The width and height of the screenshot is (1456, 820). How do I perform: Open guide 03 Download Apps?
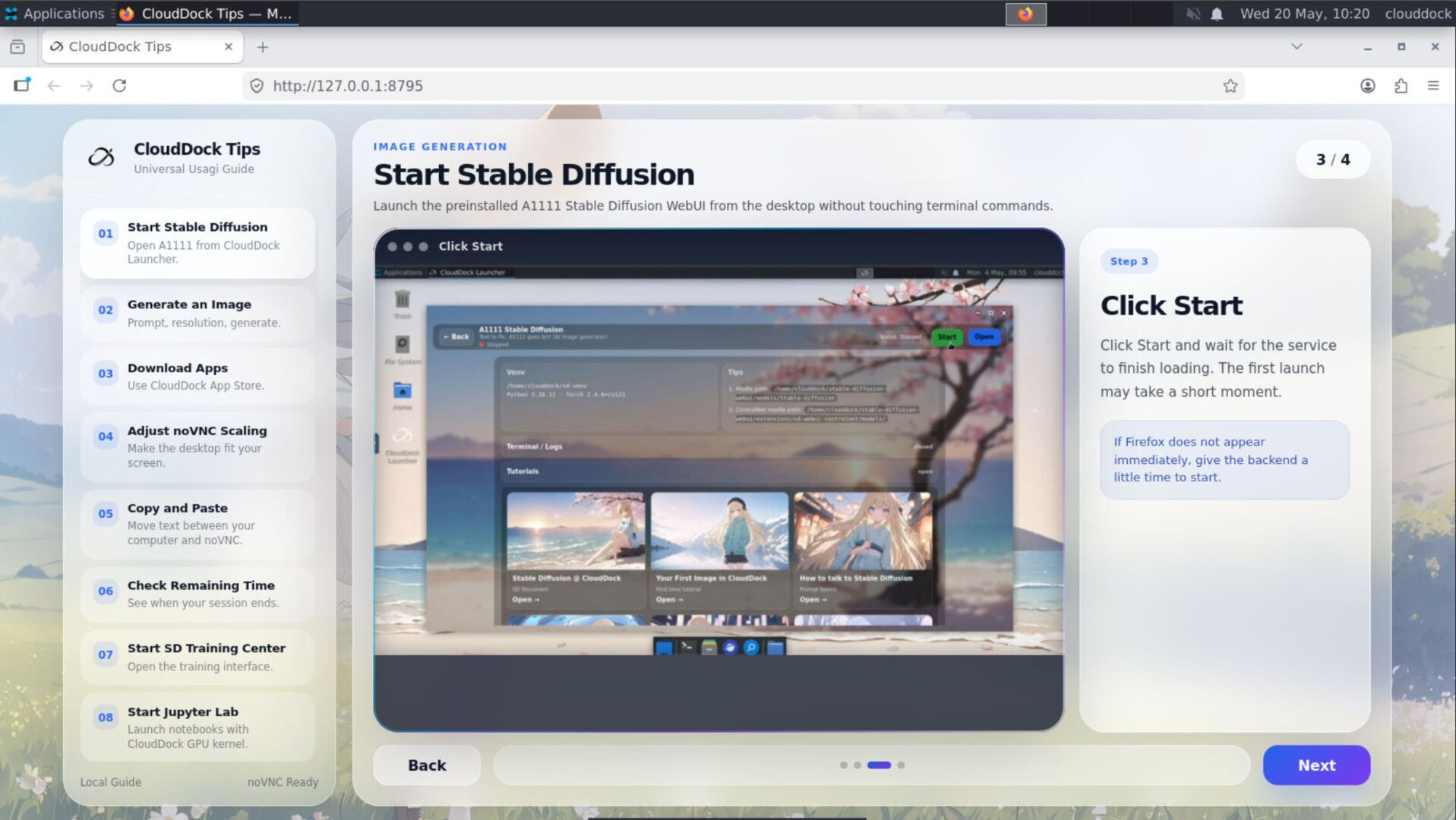pyautogui.click(x=197, y=377)
